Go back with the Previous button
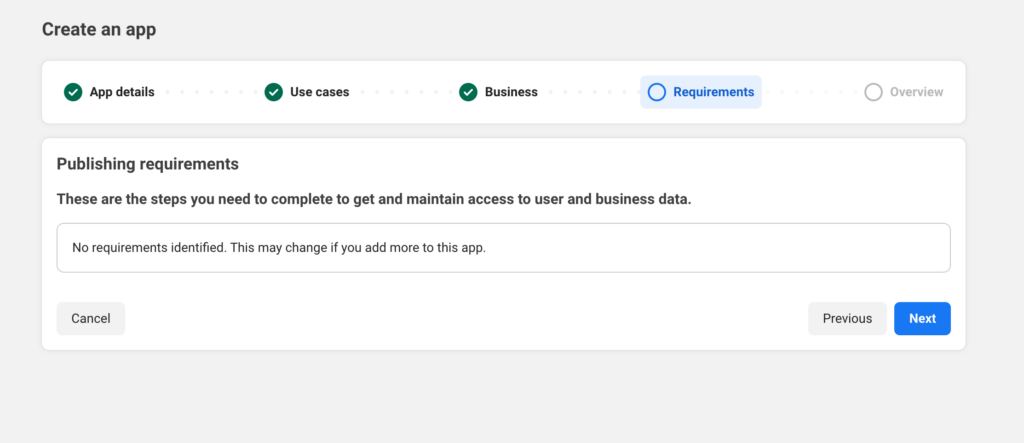The width and height of the screenshot is (1024, 443). (847, 318)
